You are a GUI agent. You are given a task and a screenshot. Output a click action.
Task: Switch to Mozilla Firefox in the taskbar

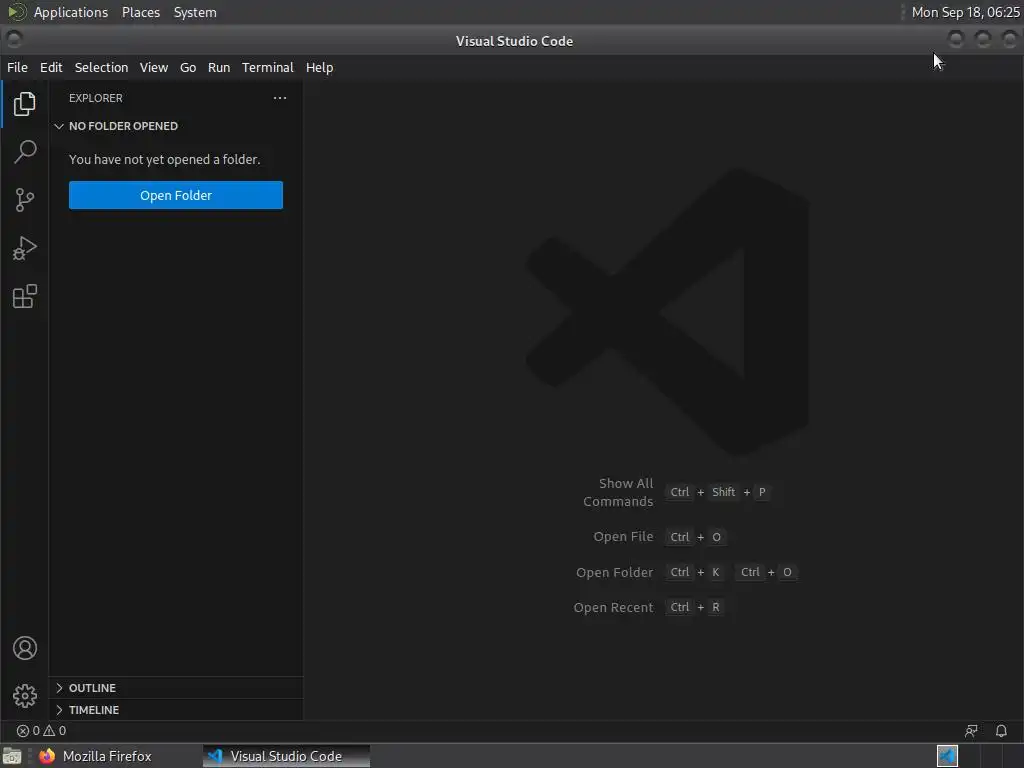[107, 756]
